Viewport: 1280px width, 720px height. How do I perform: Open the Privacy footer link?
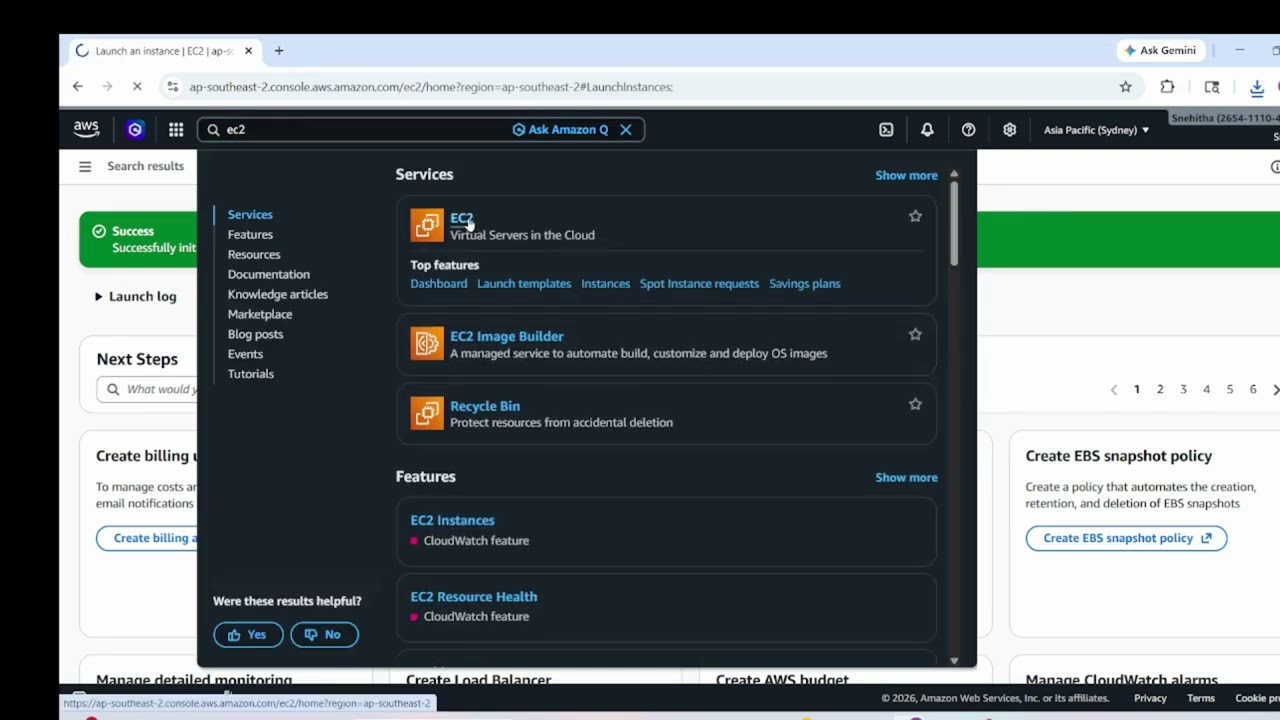(x=1150, y=698)
